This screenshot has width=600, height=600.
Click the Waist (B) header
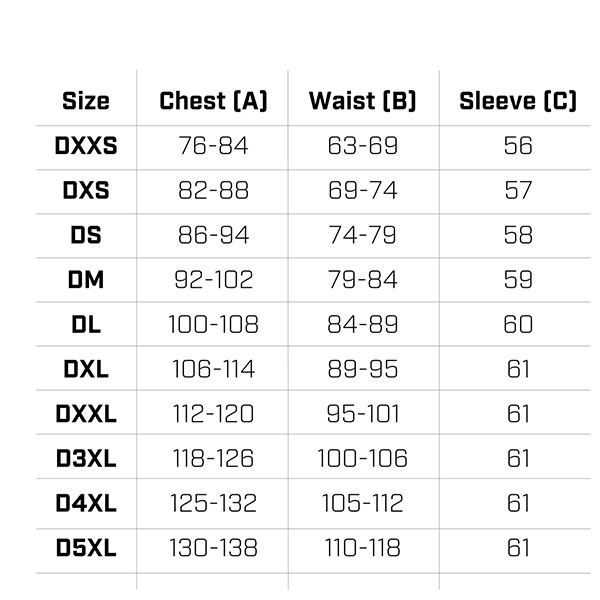coord(362,101)
